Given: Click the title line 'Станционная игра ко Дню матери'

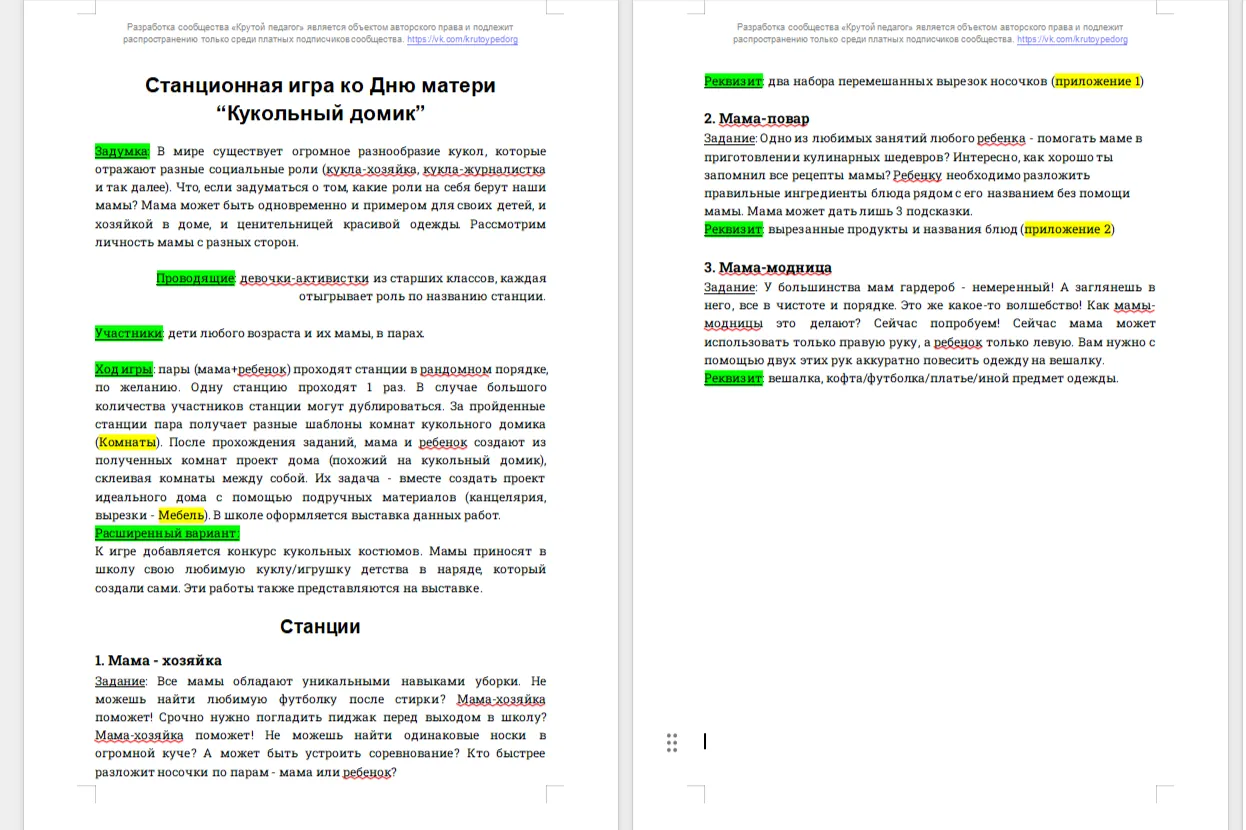Looking at the screenshot, I should coord(320,85).
